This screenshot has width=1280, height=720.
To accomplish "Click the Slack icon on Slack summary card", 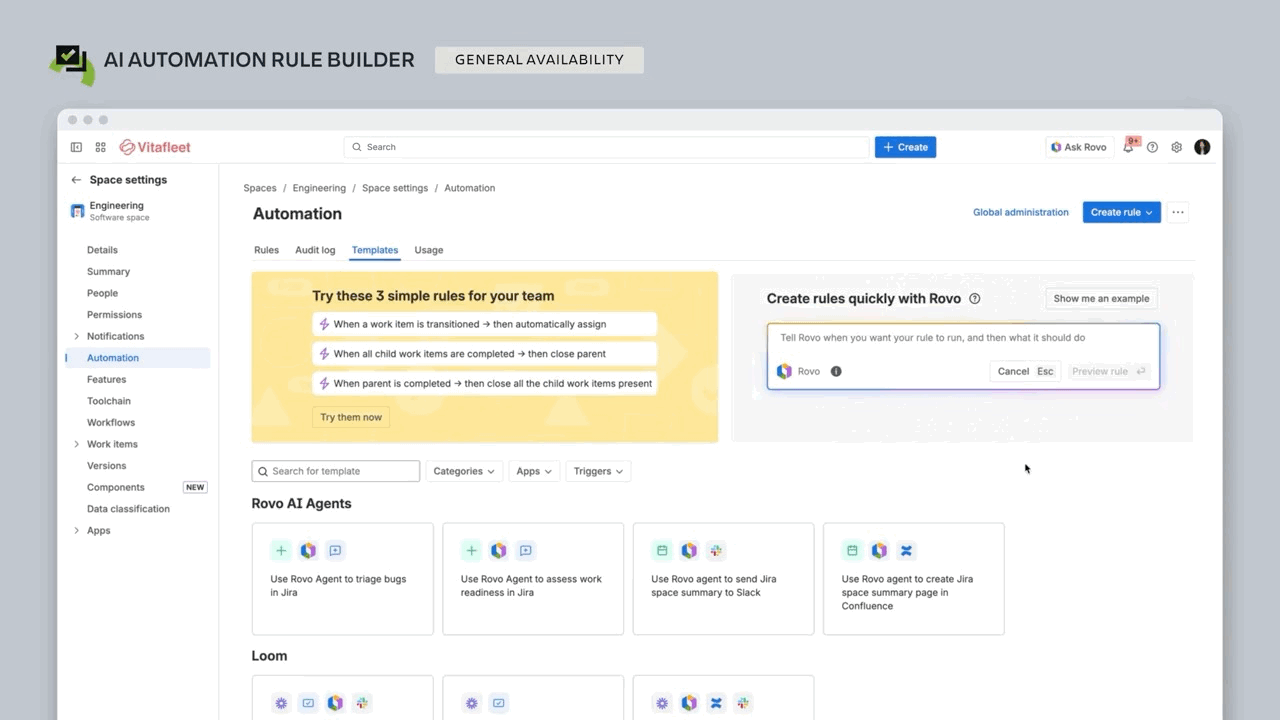I will pos(716,550).
